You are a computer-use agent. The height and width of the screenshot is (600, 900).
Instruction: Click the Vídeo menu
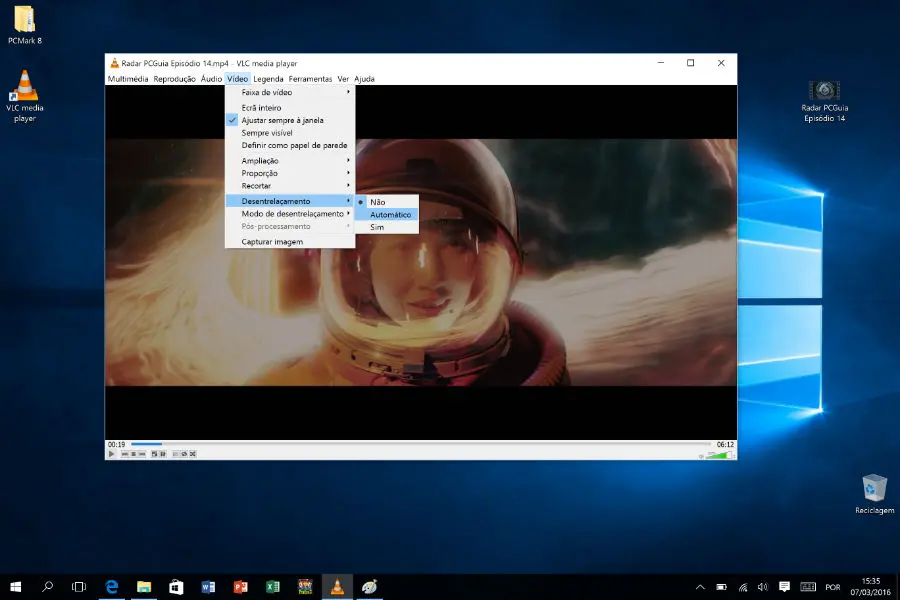coord(237,79)
